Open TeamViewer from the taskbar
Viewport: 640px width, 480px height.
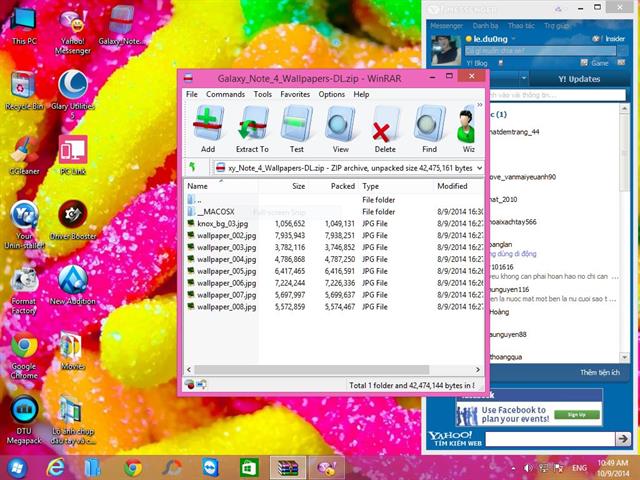211,468
